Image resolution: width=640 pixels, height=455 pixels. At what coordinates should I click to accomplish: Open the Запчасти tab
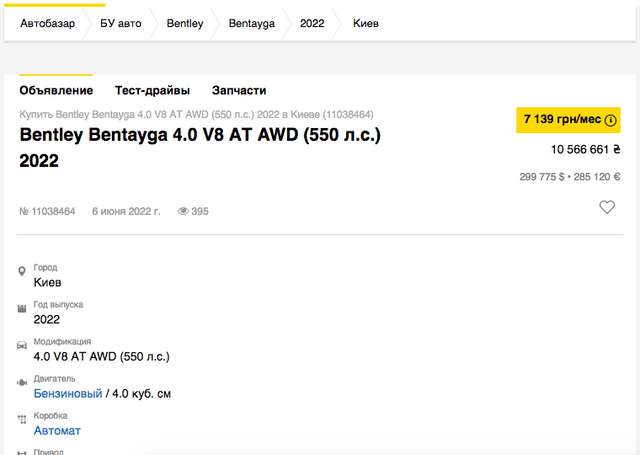239,90
